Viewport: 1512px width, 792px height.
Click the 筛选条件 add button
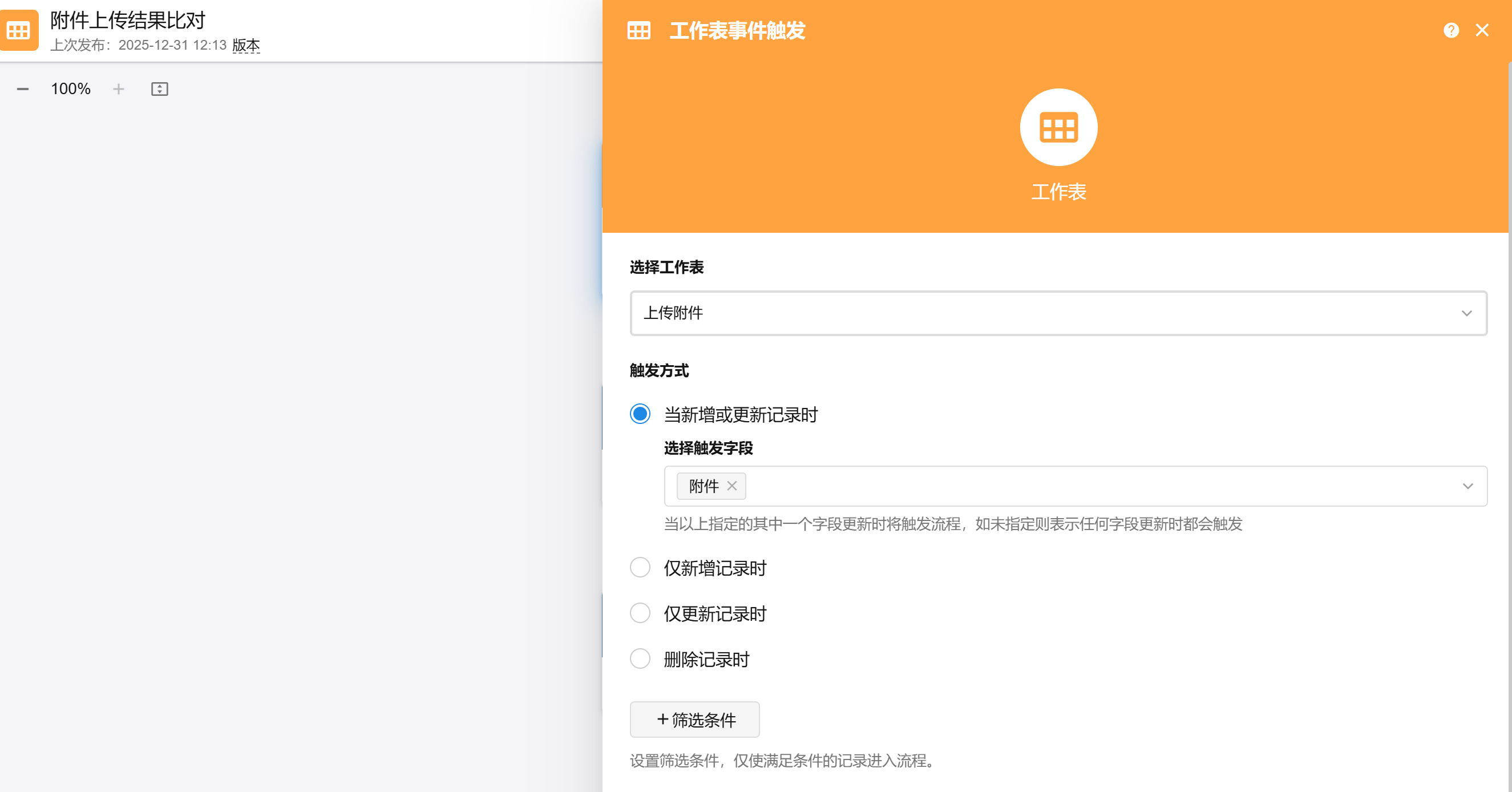(x=694, y=720)
